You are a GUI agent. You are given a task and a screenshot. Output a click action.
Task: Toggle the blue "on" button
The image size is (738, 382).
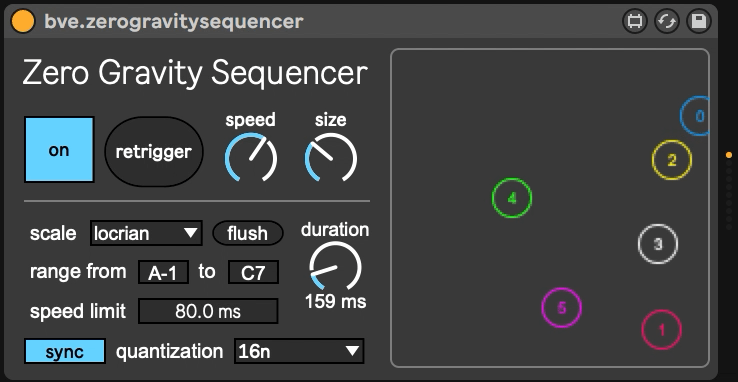click(59, 150)
